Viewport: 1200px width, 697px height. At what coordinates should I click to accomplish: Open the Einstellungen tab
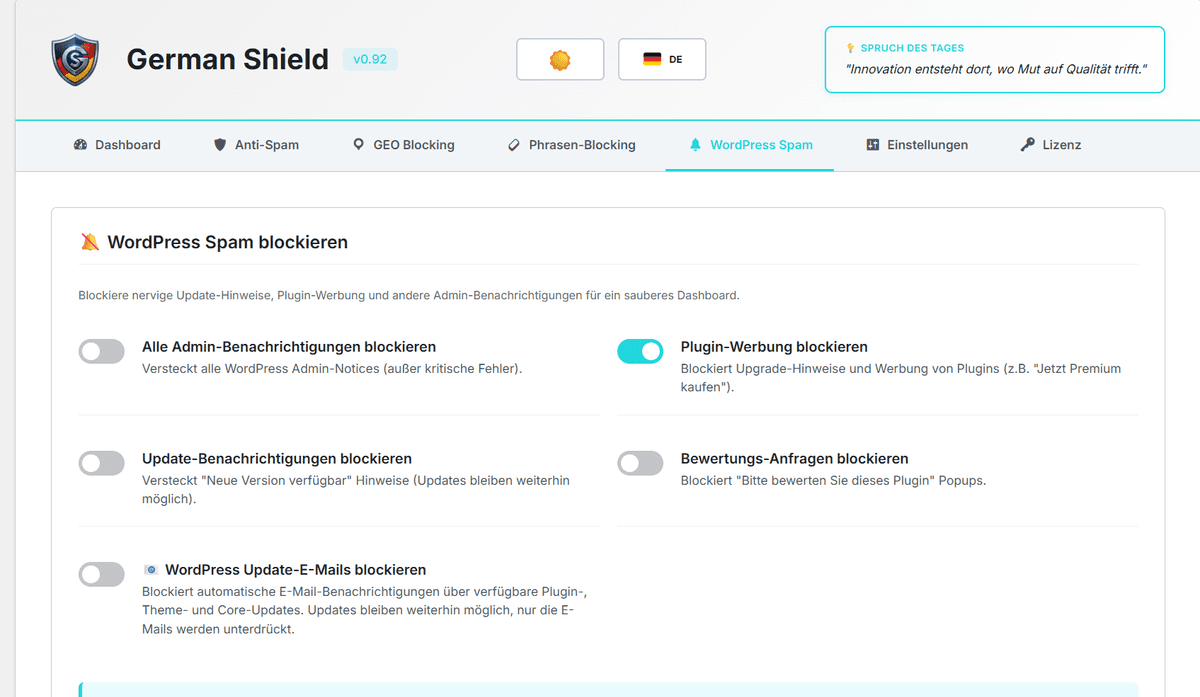tap(917, 144)
